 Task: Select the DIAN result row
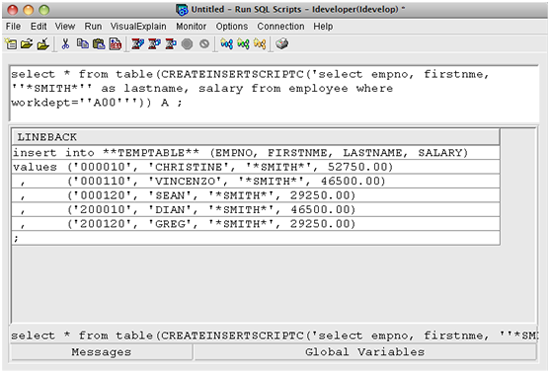tap(256, 209)
